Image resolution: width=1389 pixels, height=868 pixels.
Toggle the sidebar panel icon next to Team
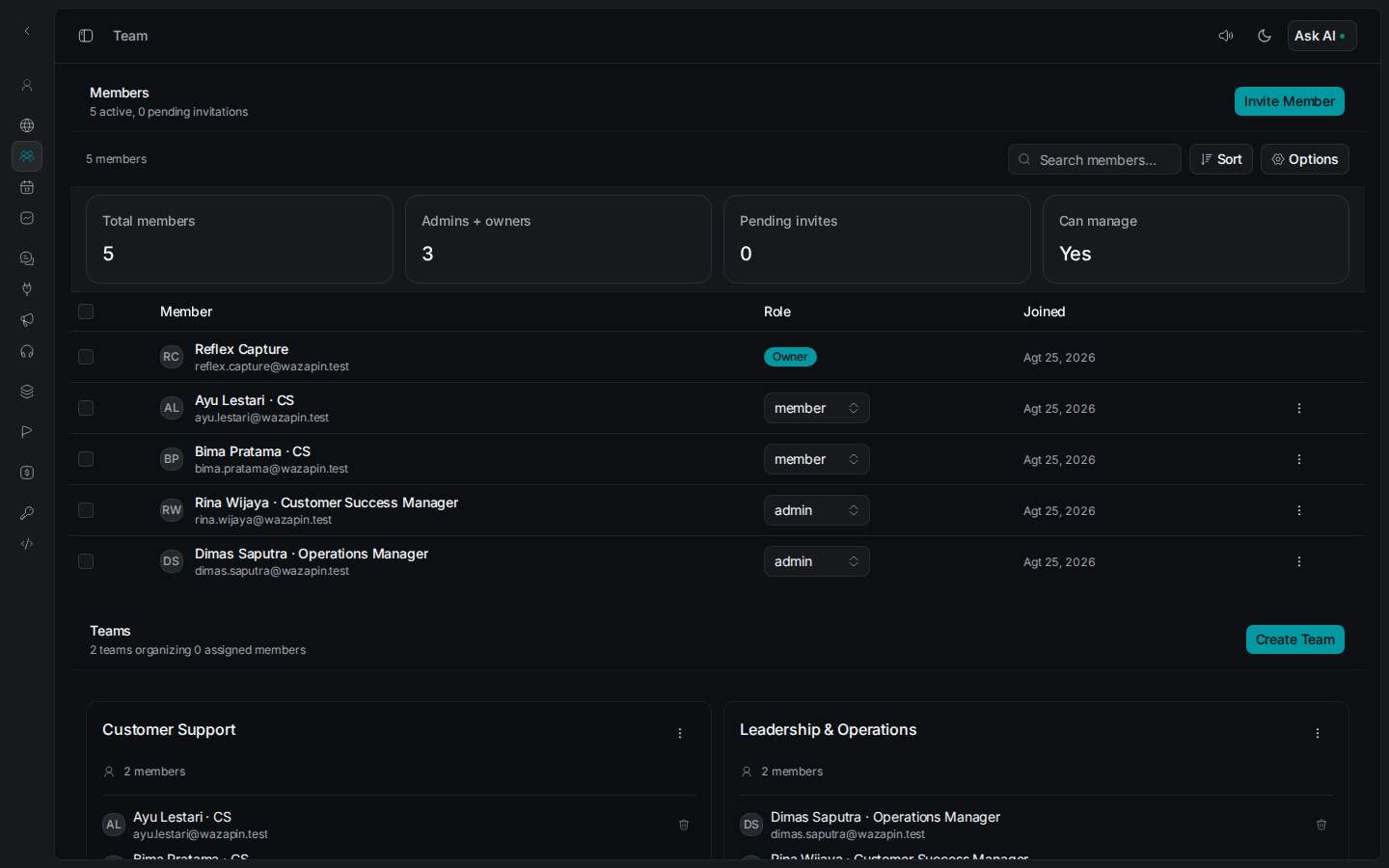coord(86,36)
